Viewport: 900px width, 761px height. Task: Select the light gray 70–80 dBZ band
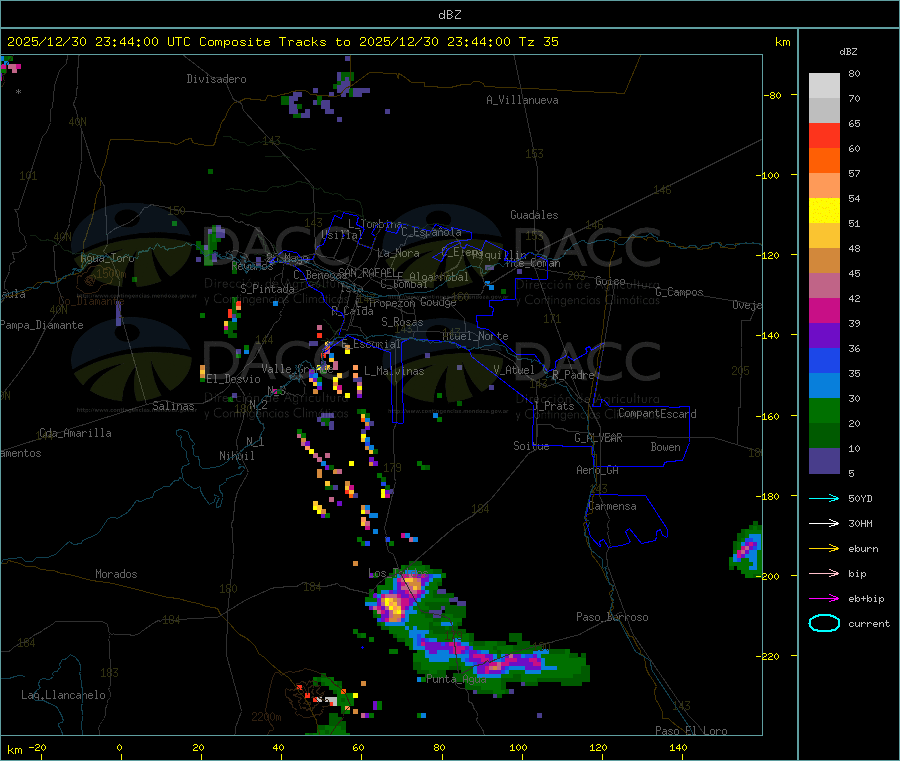824,86
